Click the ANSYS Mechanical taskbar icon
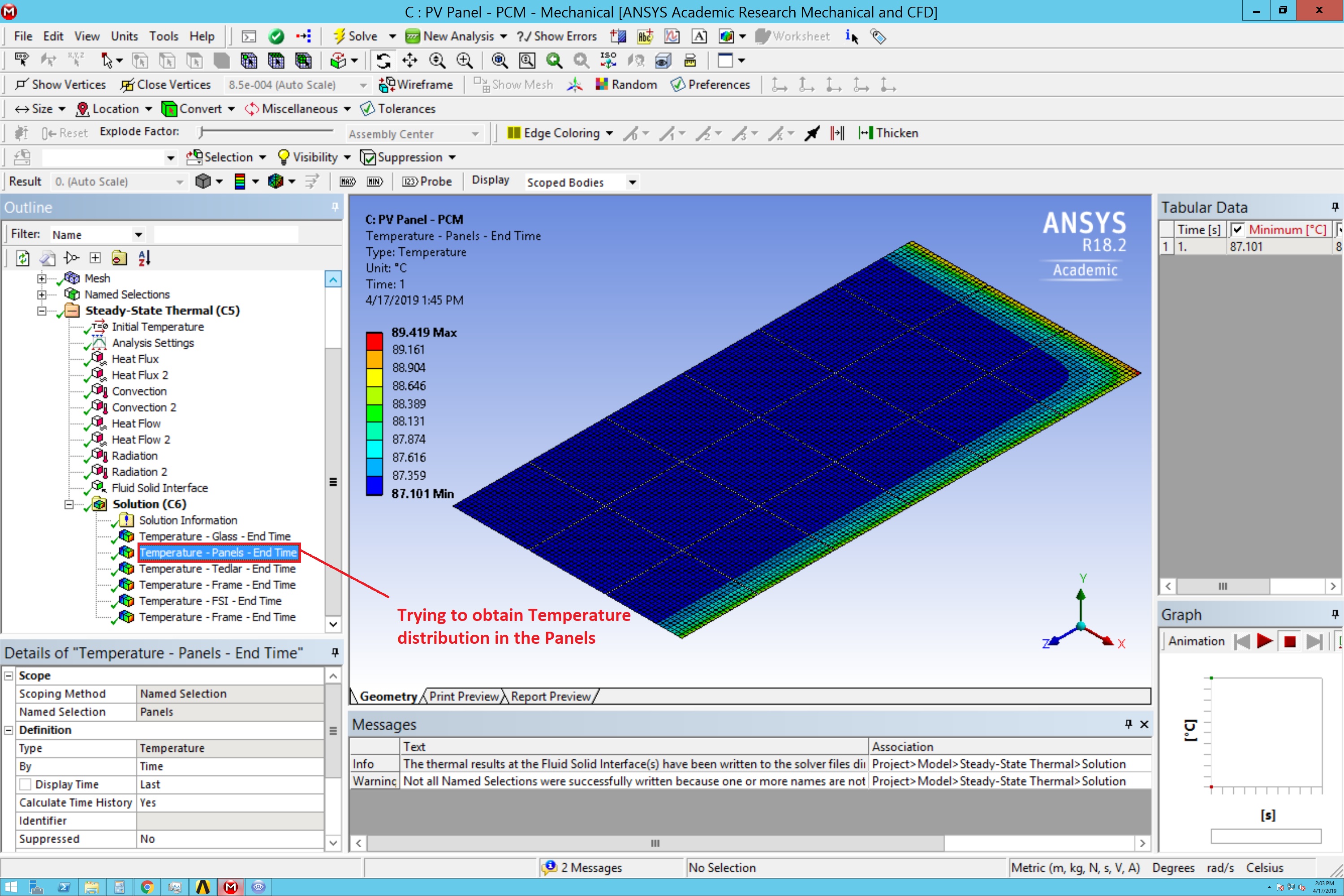 coord(231,887)
